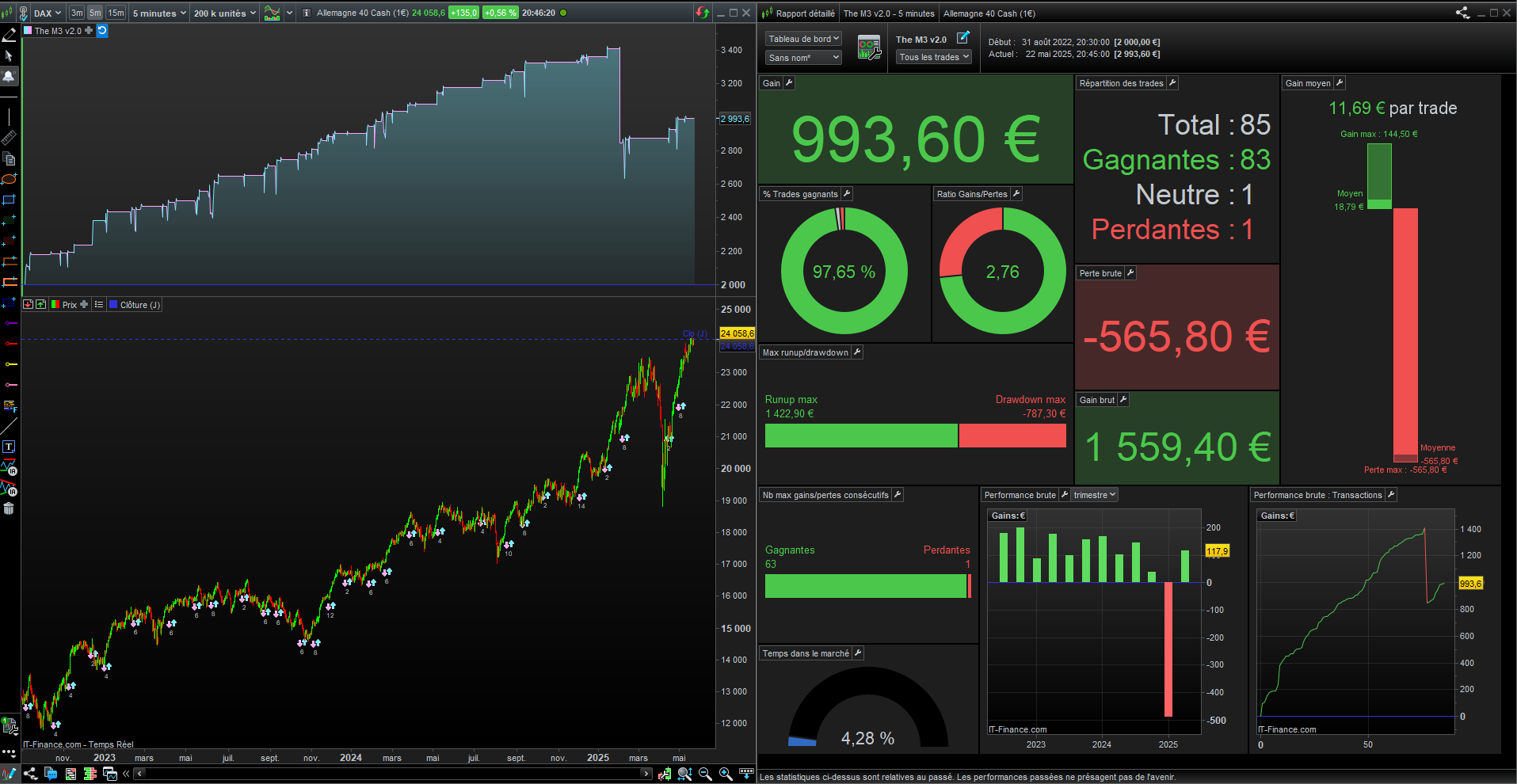
Task: Click the wrench next to Performance brute : Transactions
Action: coord(1390,494)
